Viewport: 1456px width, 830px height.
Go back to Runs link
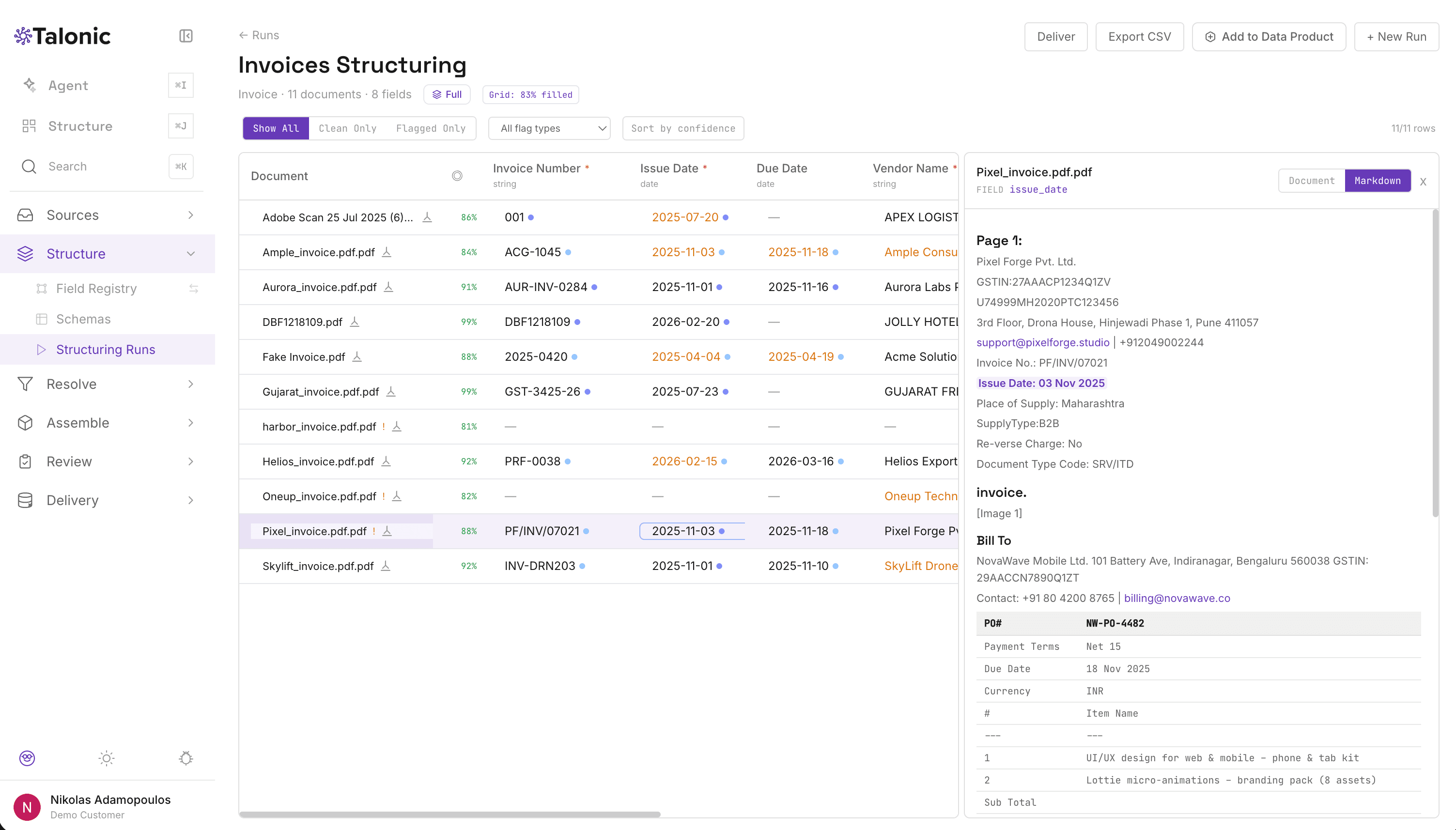259,35
